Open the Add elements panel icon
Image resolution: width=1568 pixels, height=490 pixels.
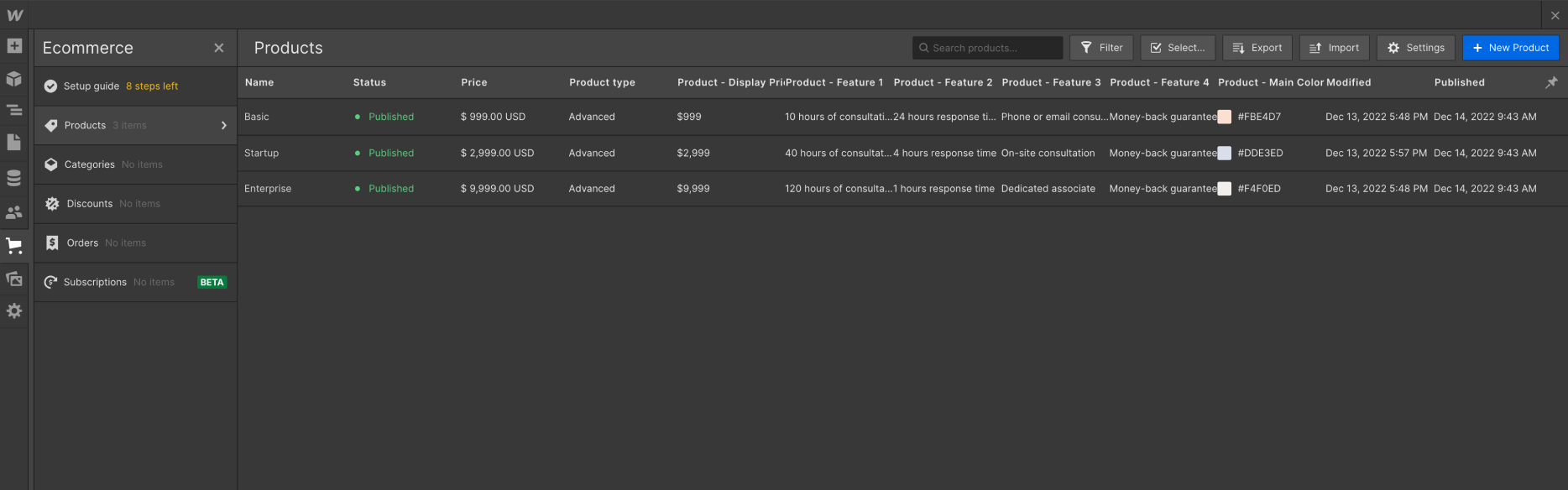tap(14, 46)
